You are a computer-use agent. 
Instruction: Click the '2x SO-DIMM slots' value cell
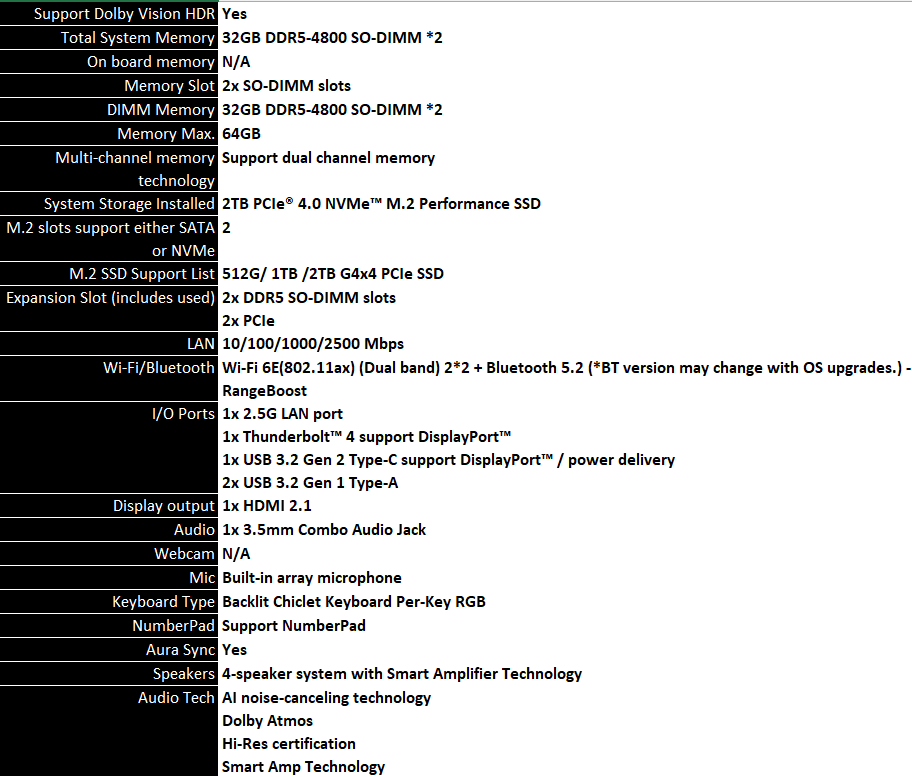click(286, 86)
